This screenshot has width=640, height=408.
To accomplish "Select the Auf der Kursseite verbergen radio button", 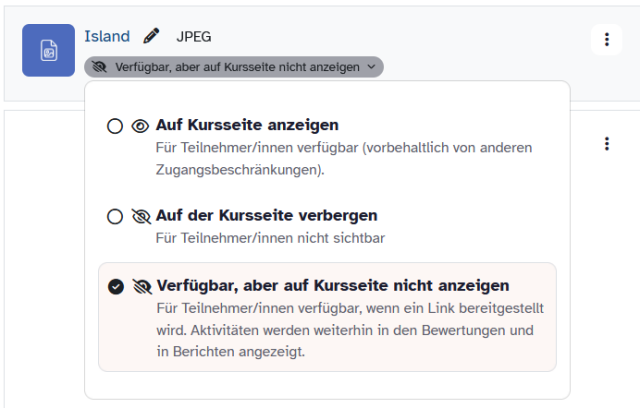I will pos(115,216).
